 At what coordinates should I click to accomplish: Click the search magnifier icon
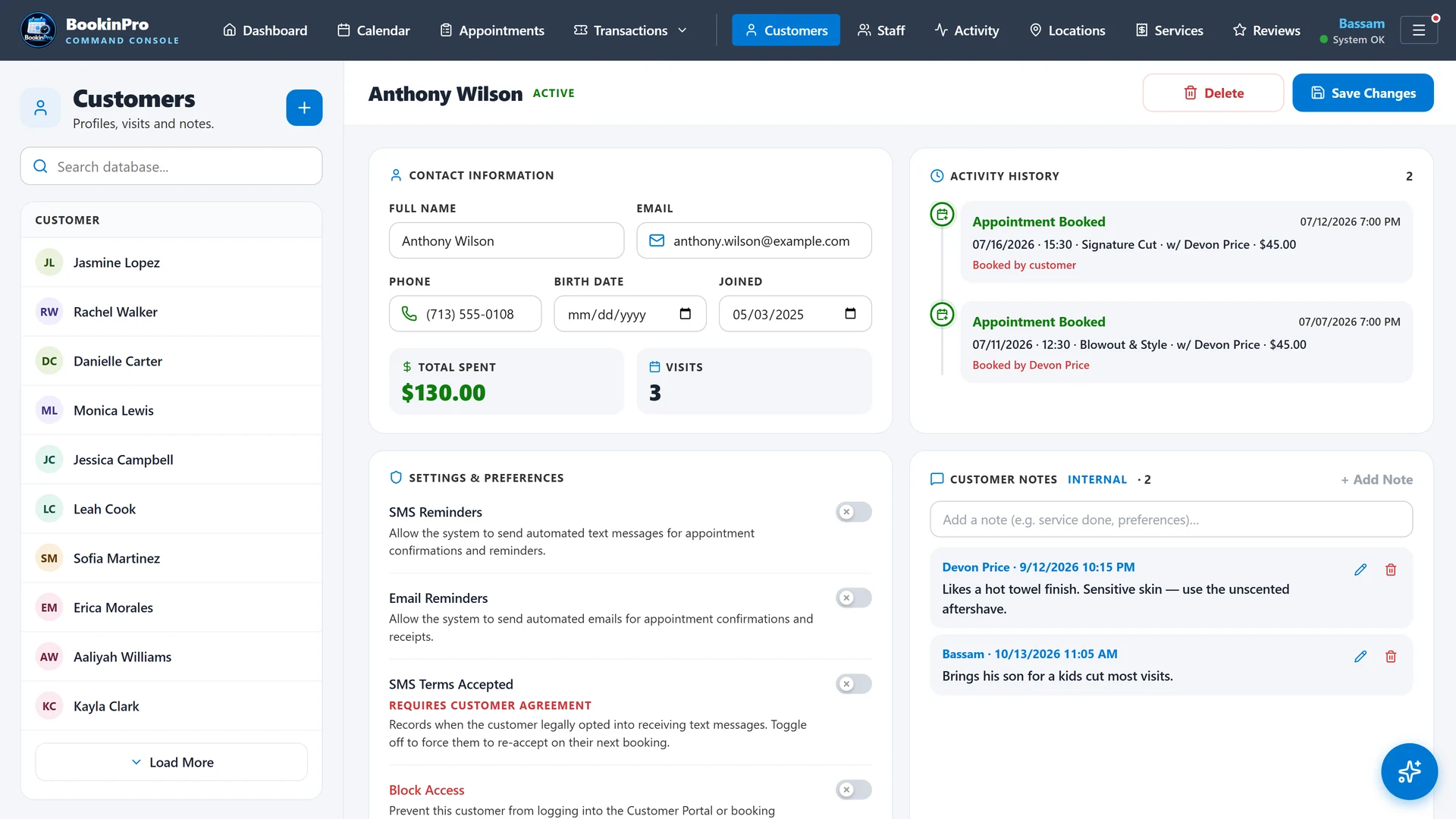click(41, 166)
